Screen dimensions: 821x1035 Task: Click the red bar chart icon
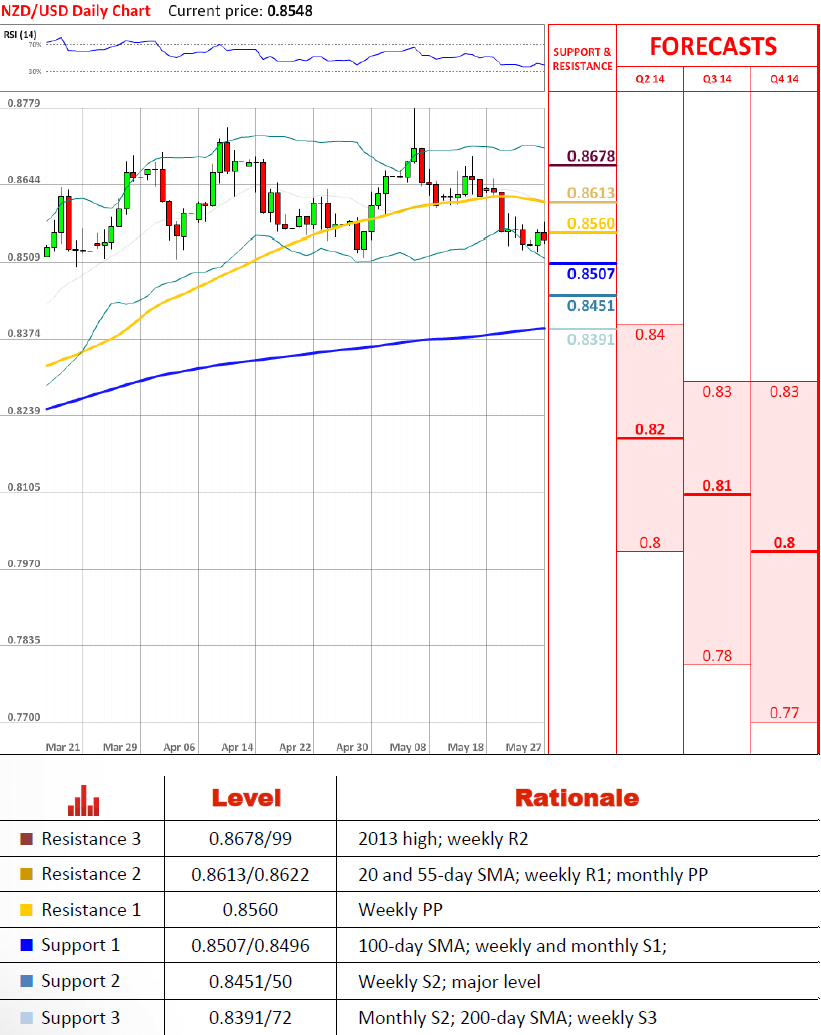click(x=83, y=801)
